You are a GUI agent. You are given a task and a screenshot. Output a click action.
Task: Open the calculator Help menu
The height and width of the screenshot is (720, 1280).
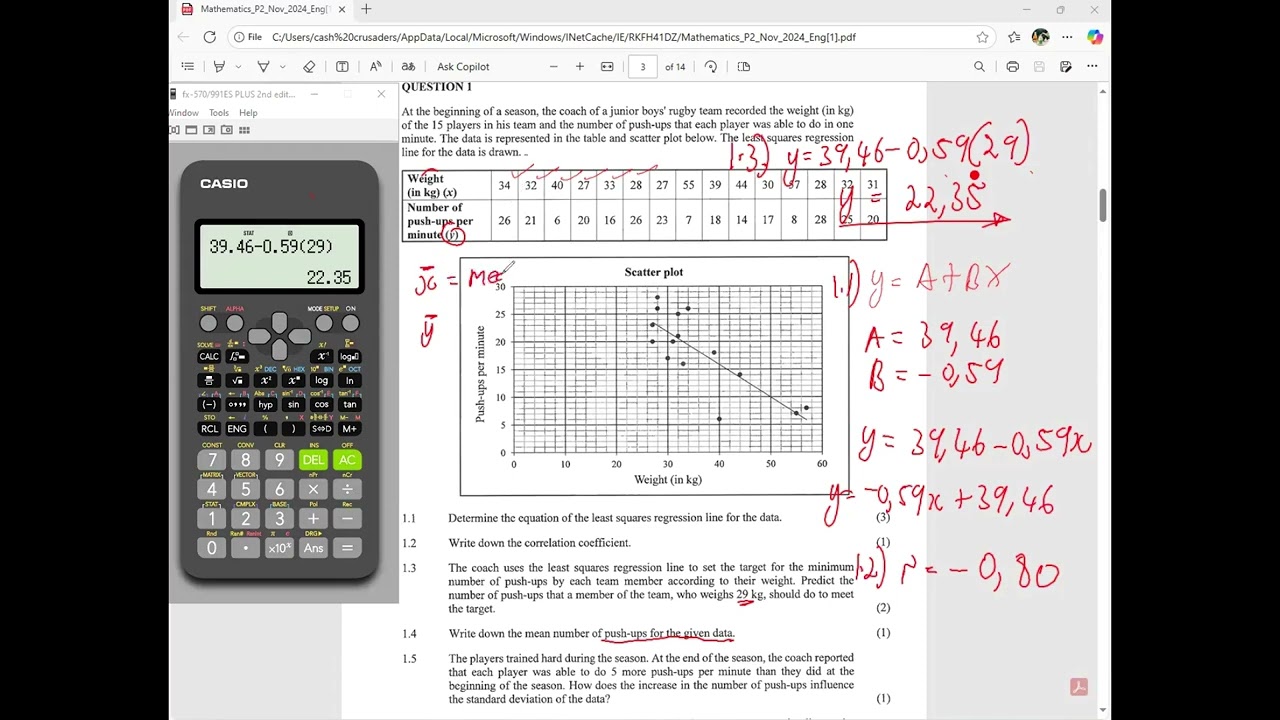[x=248, y=113]
